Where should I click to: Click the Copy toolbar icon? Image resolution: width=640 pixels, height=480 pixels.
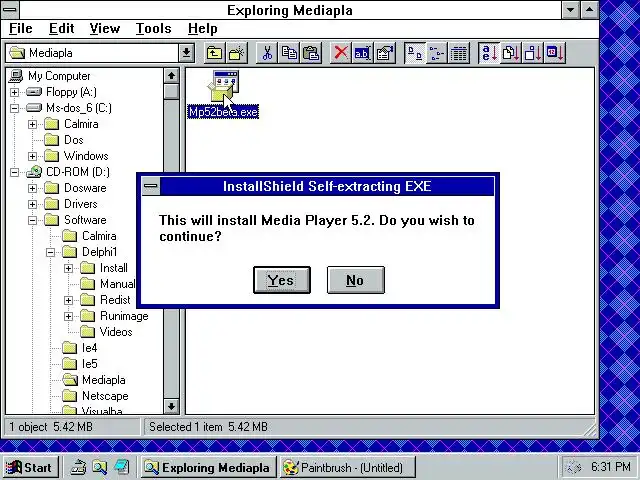(289, 53)
